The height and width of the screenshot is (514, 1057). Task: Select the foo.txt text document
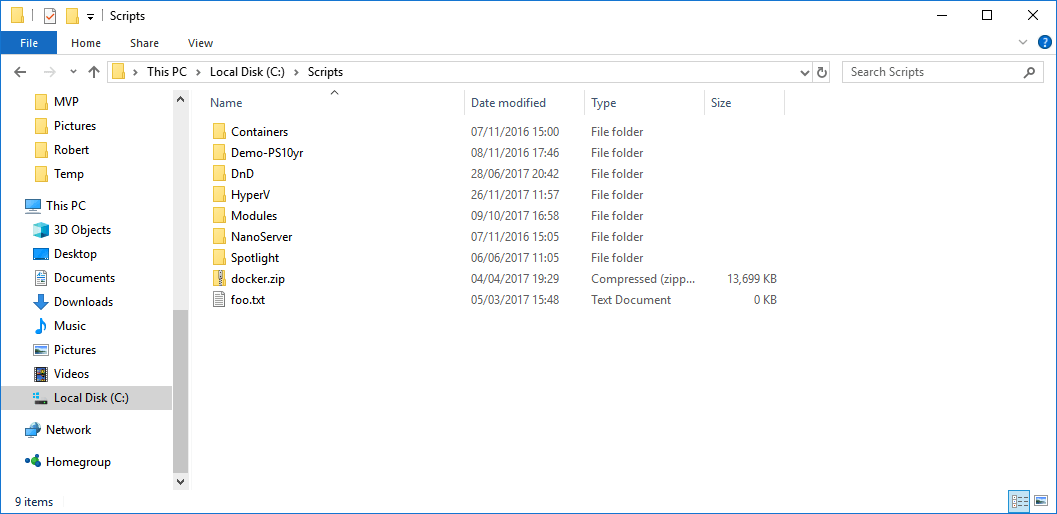tap(247, 299)
